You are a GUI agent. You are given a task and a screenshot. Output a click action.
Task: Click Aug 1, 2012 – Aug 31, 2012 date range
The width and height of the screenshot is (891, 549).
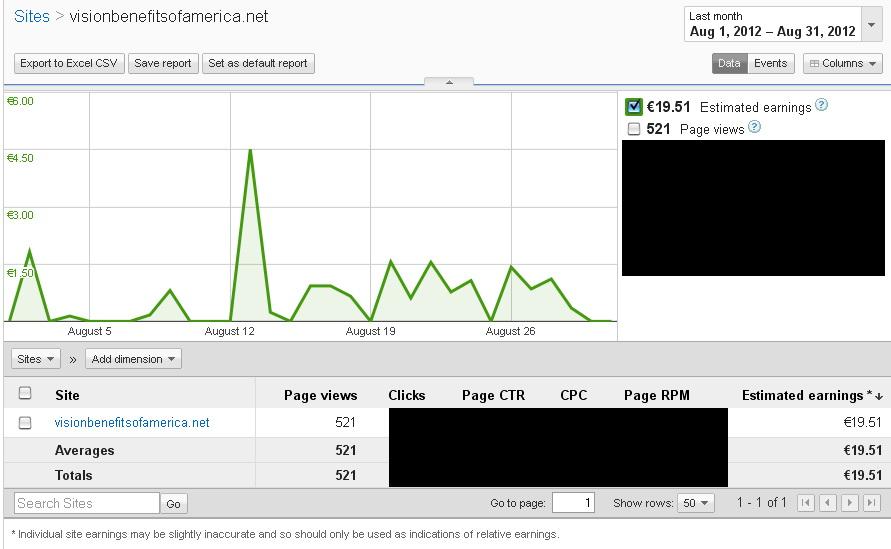772,31
